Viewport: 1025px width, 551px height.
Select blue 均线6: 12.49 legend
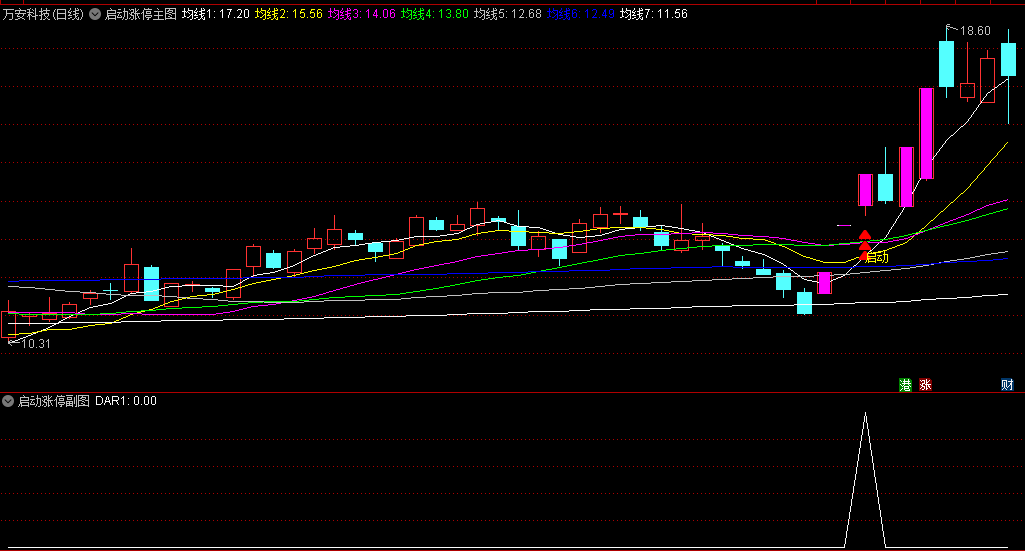click(x=580, y=14)
